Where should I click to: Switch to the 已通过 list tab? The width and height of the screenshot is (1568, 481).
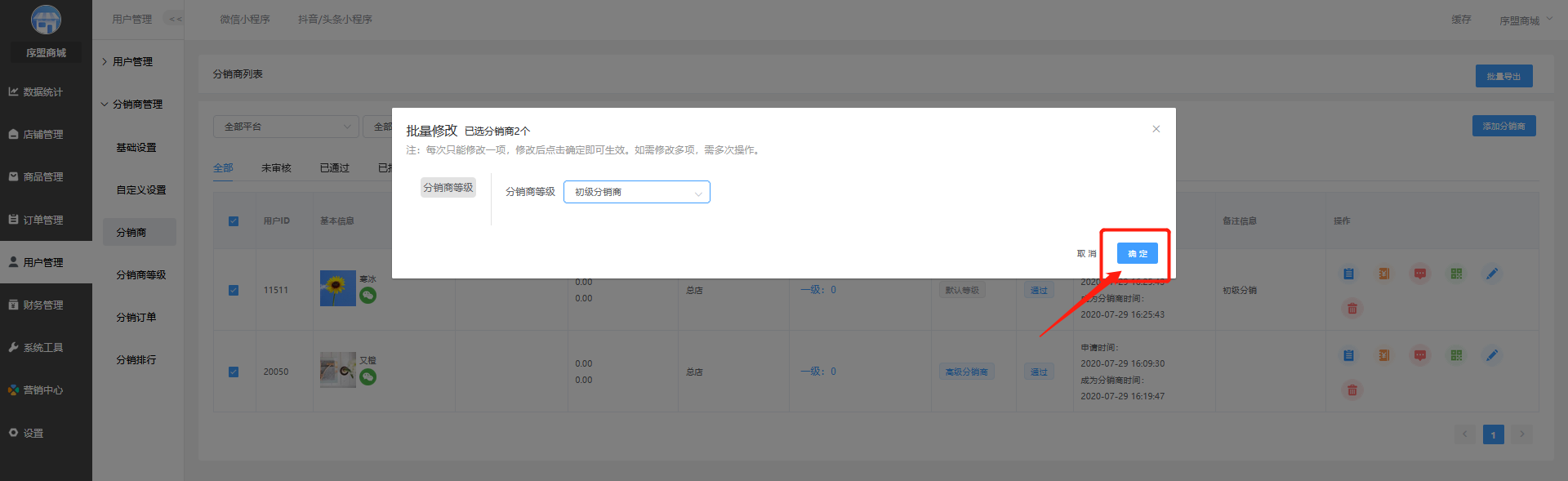[x=335, y=167]
